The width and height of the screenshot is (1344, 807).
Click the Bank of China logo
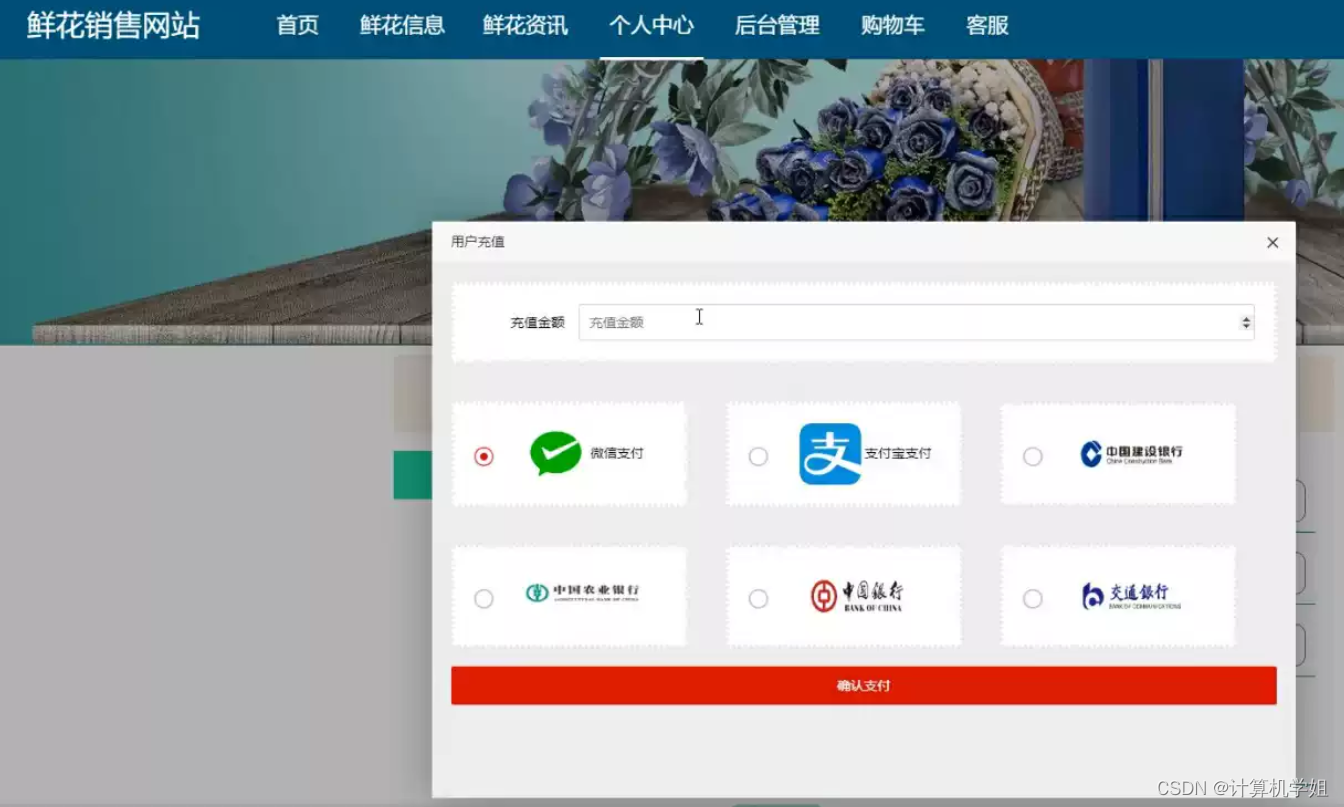coord(856,596)
